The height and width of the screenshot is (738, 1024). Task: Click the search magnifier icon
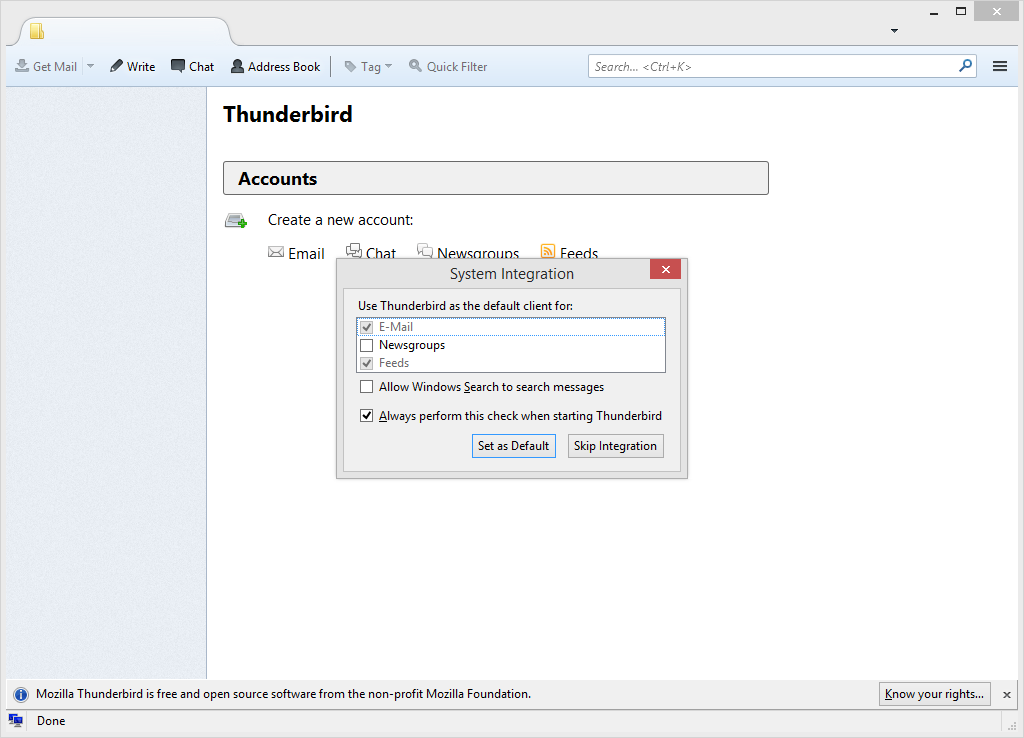pos(965,66)
